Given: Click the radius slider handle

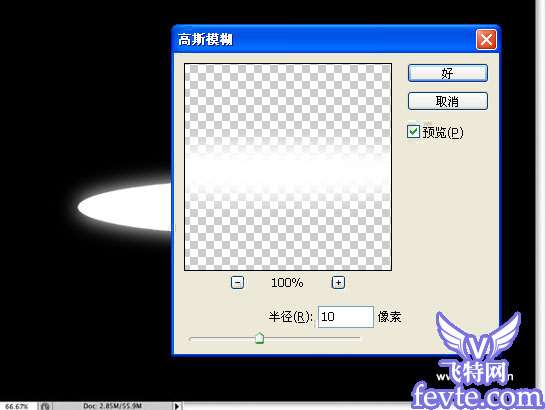Looking at the screenshot, I should click(260, 338).
